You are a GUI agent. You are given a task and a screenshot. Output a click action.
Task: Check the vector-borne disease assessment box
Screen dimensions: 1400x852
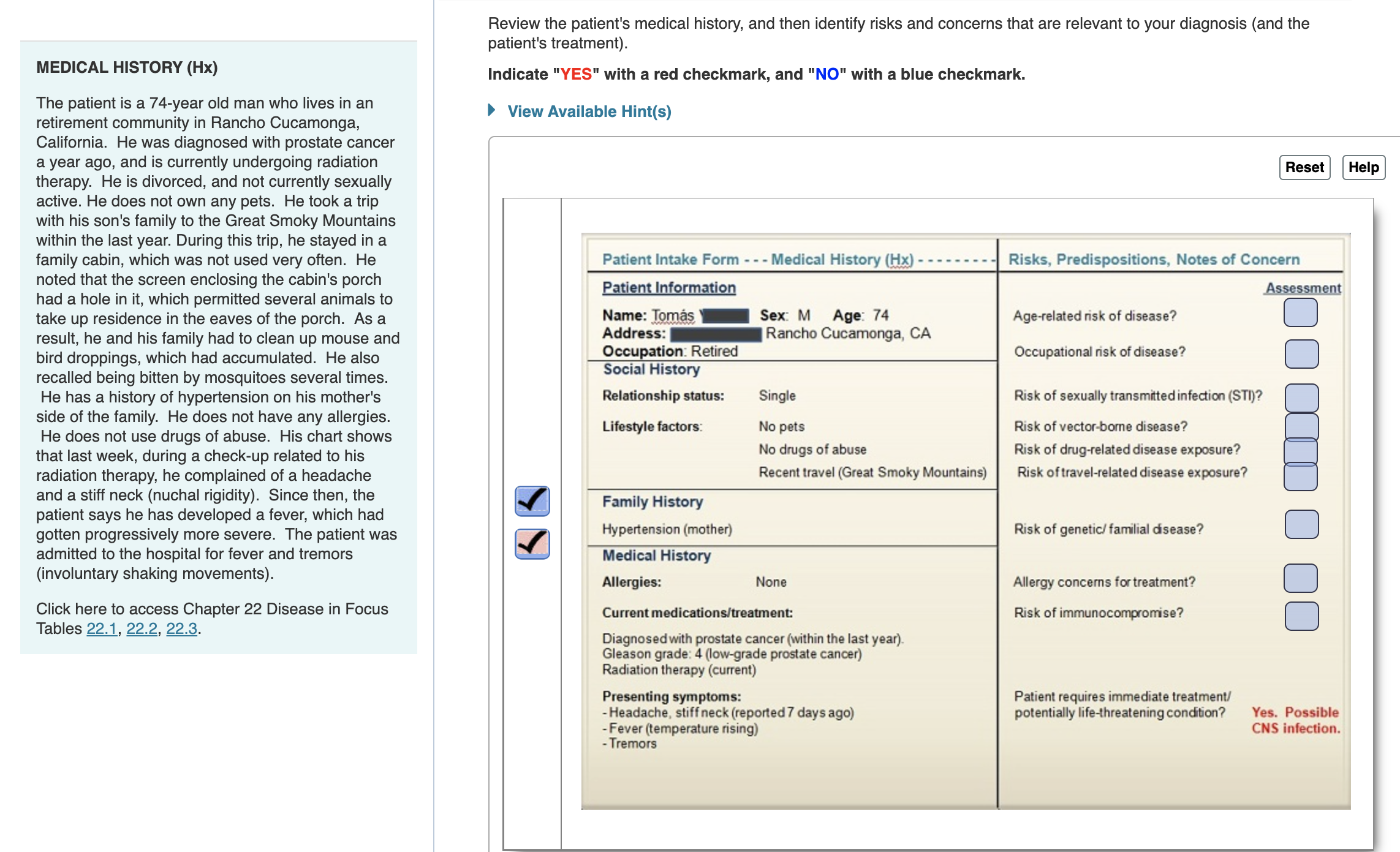[1302, 427]
